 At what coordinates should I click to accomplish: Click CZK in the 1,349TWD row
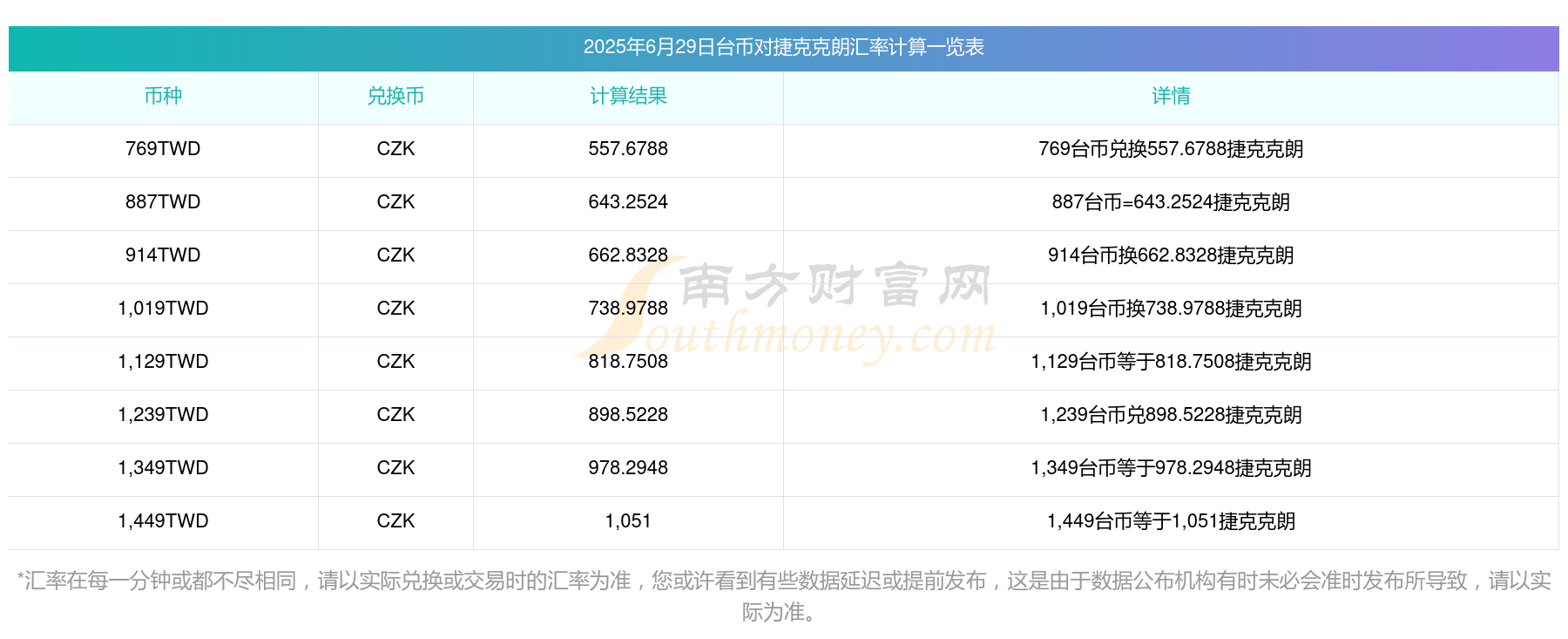pos(395,468)
